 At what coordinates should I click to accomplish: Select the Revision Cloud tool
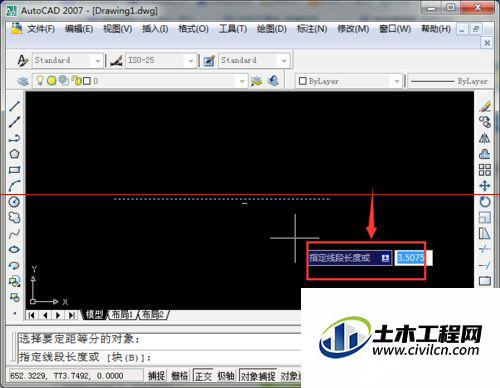[14, 218]
